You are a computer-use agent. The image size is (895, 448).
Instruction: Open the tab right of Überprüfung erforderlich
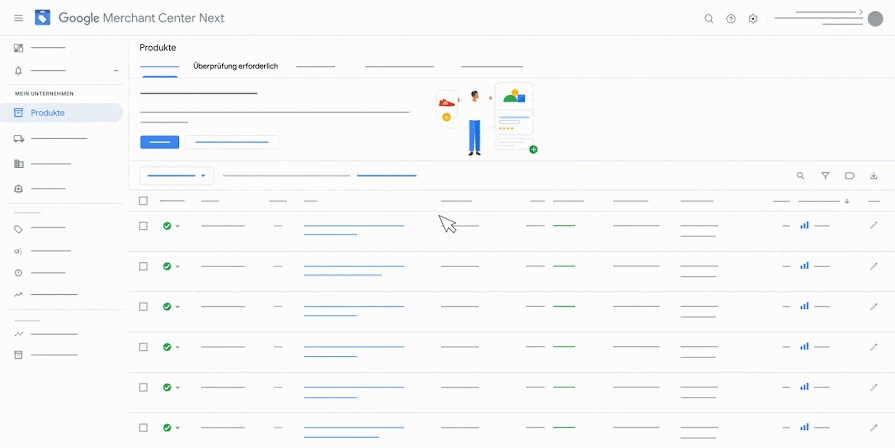[316, 67]
